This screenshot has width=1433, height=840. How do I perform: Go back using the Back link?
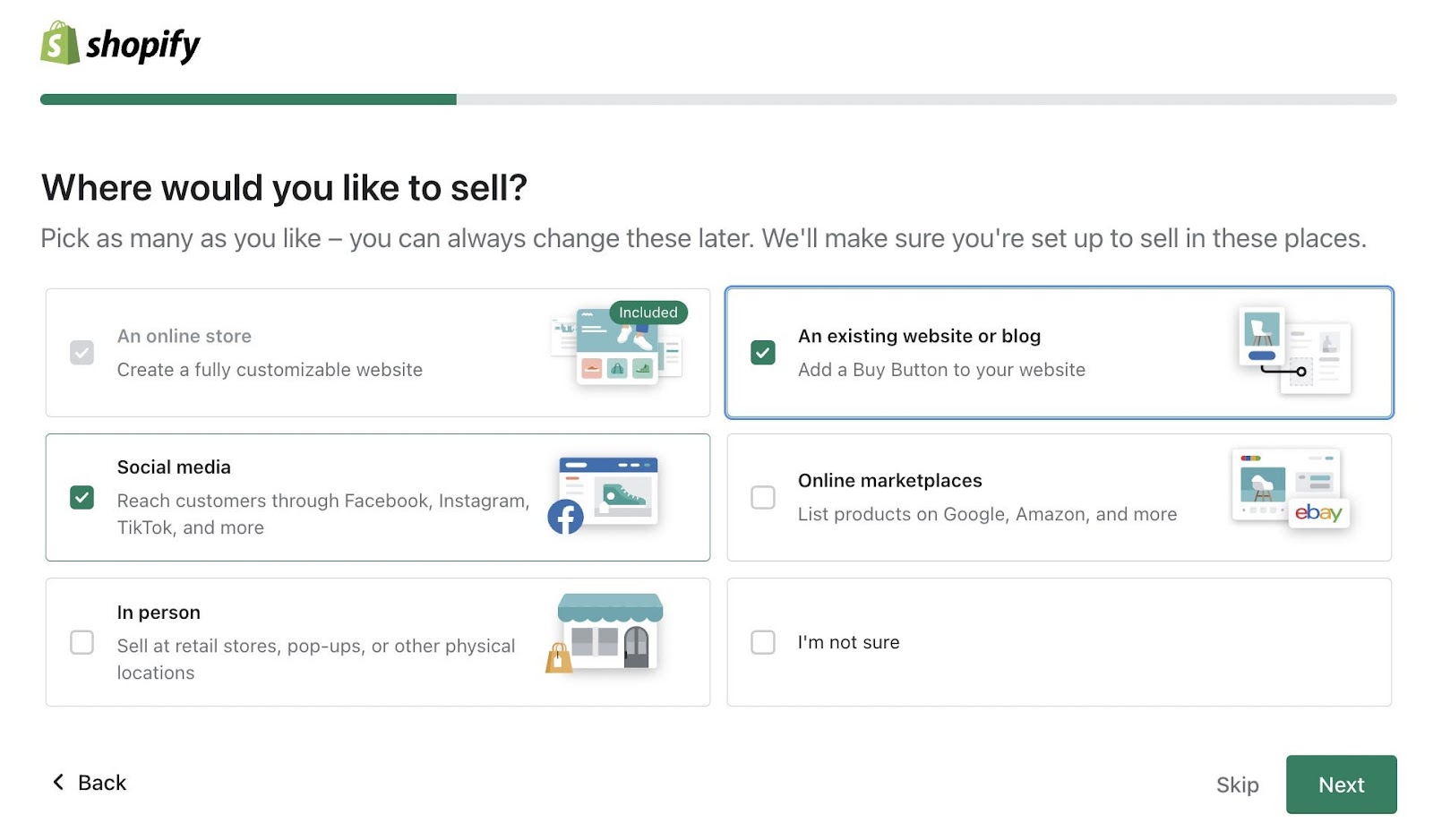click(x=101, y=783)
